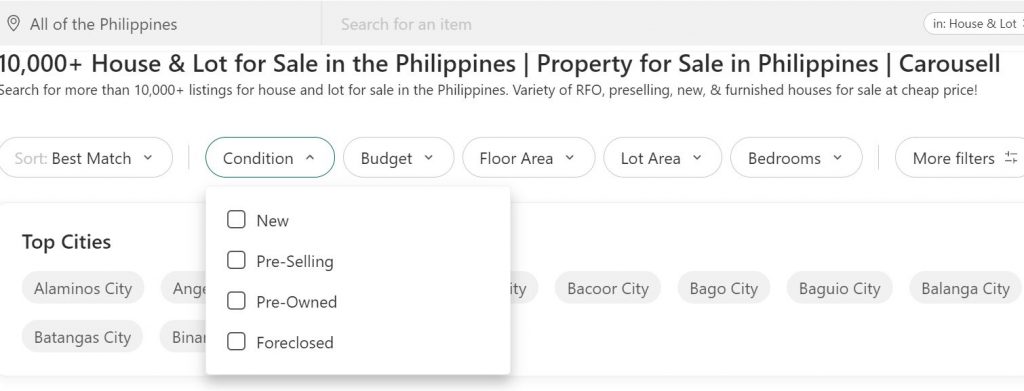Check the Pre-Owned option
1024x391 pixels.
click(x=236, y=301)
